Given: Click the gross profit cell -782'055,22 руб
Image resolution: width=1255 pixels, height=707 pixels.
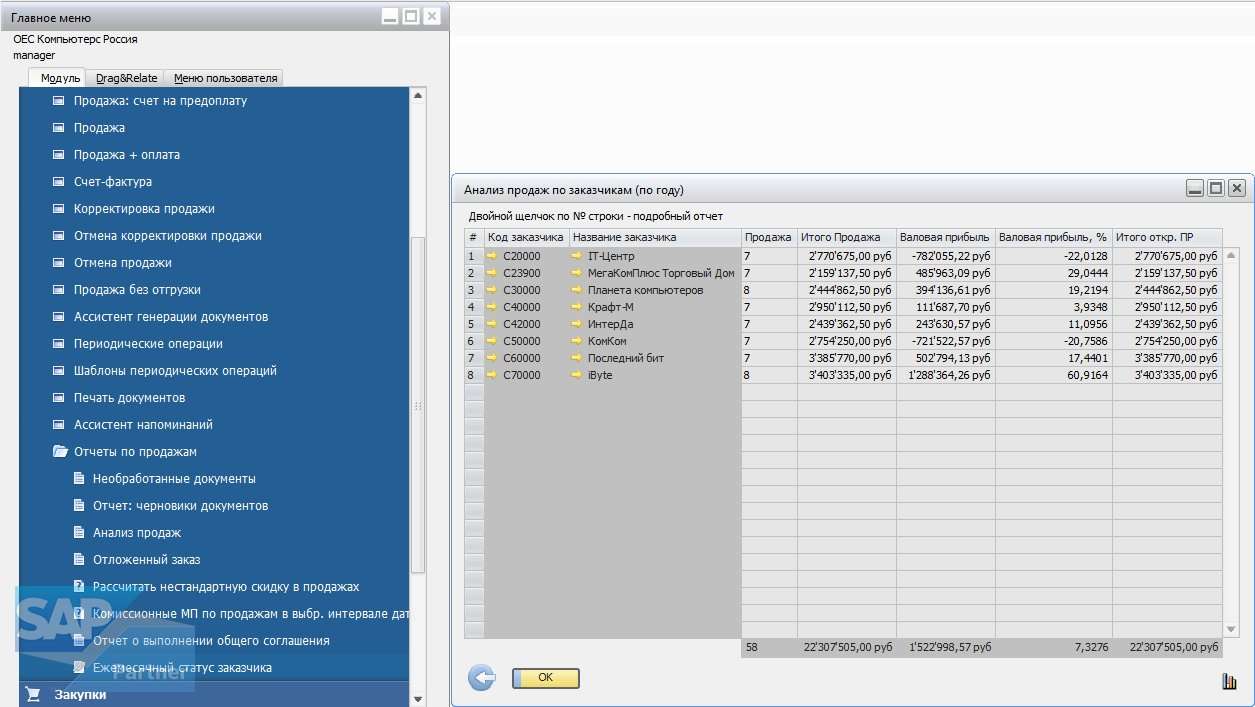Looking at the screenshot, I should 946,256.
